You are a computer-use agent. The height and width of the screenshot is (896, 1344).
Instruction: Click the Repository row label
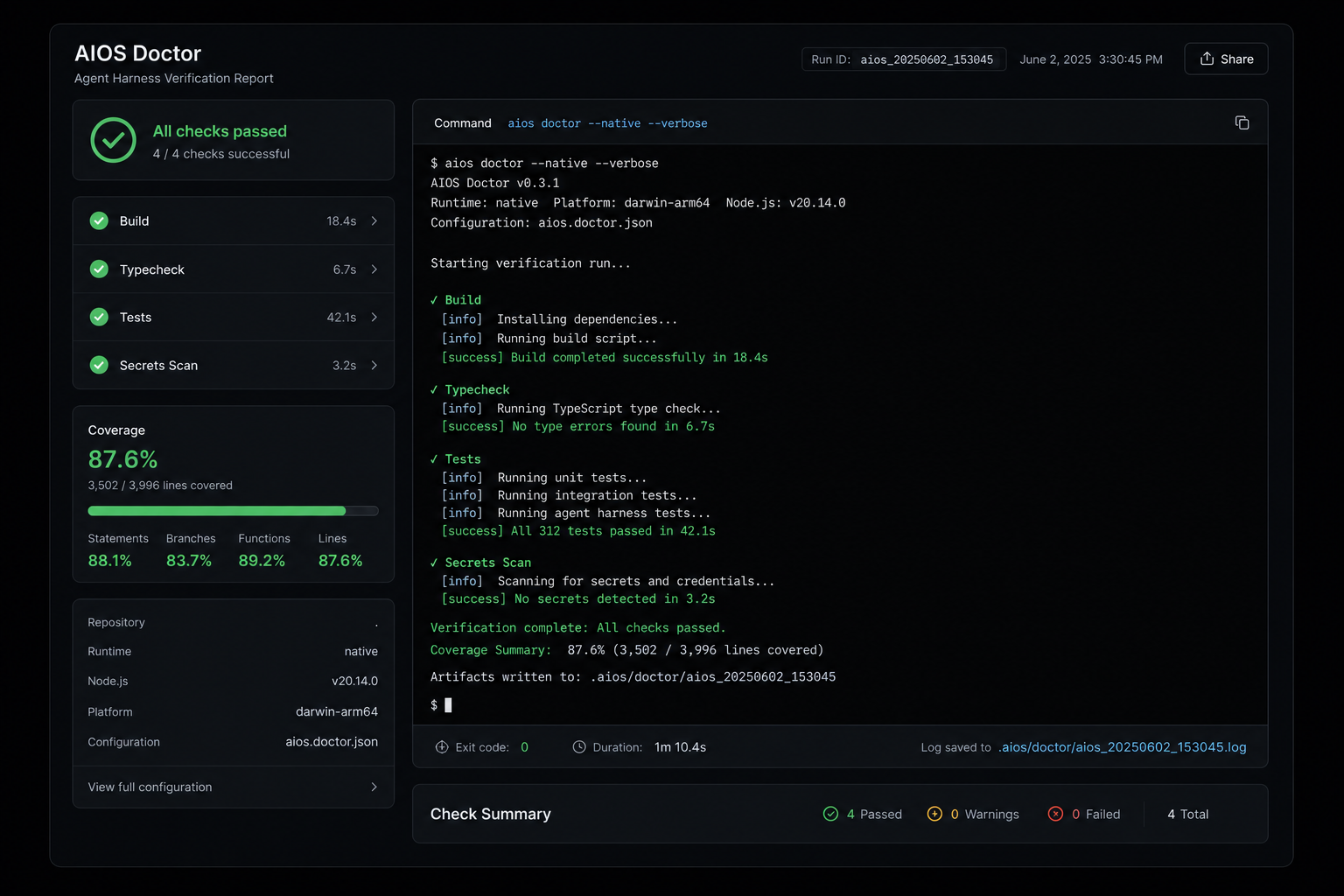click(116, 622)
